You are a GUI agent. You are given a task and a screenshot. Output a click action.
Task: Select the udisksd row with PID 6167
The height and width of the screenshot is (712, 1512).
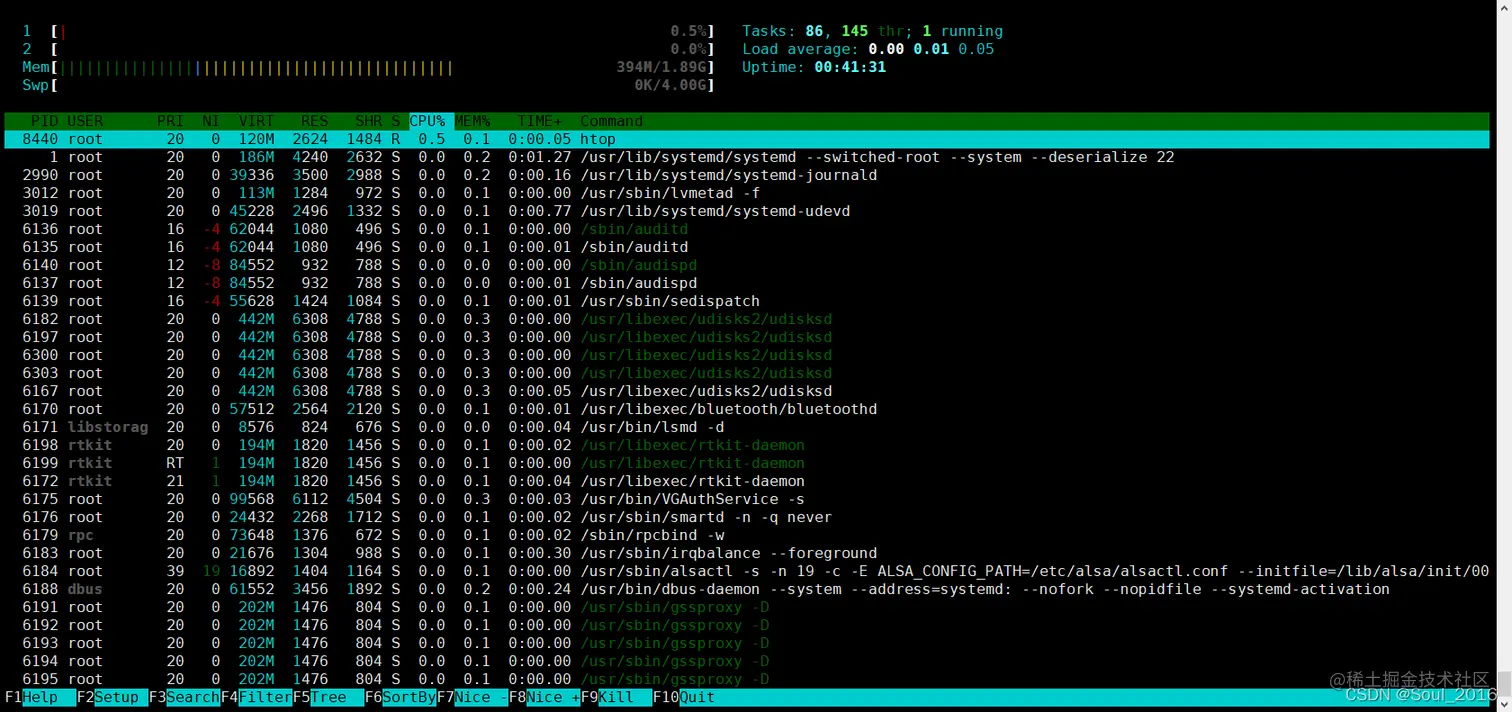(747, 391)
